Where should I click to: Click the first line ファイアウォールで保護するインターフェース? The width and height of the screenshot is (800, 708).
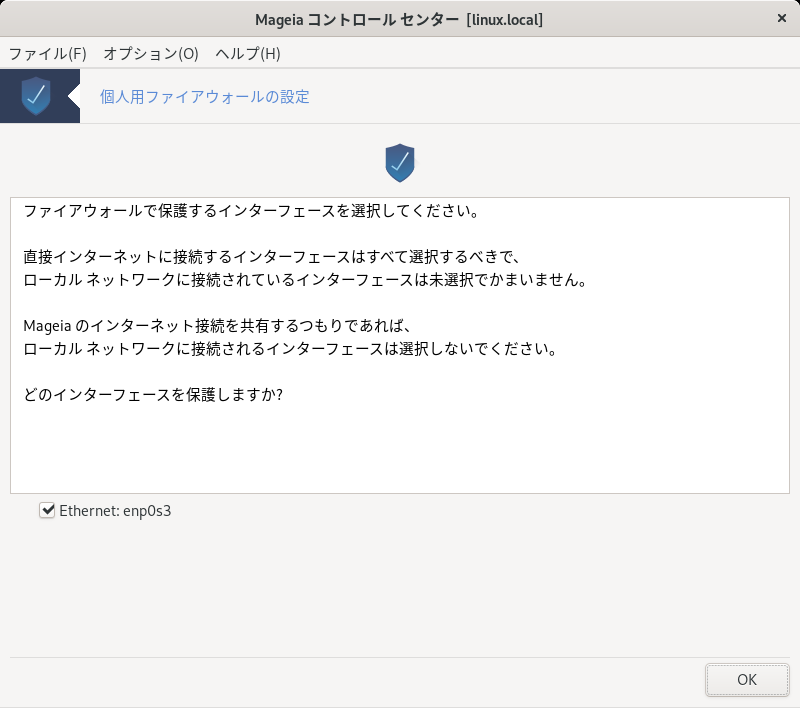coord(251,211)
